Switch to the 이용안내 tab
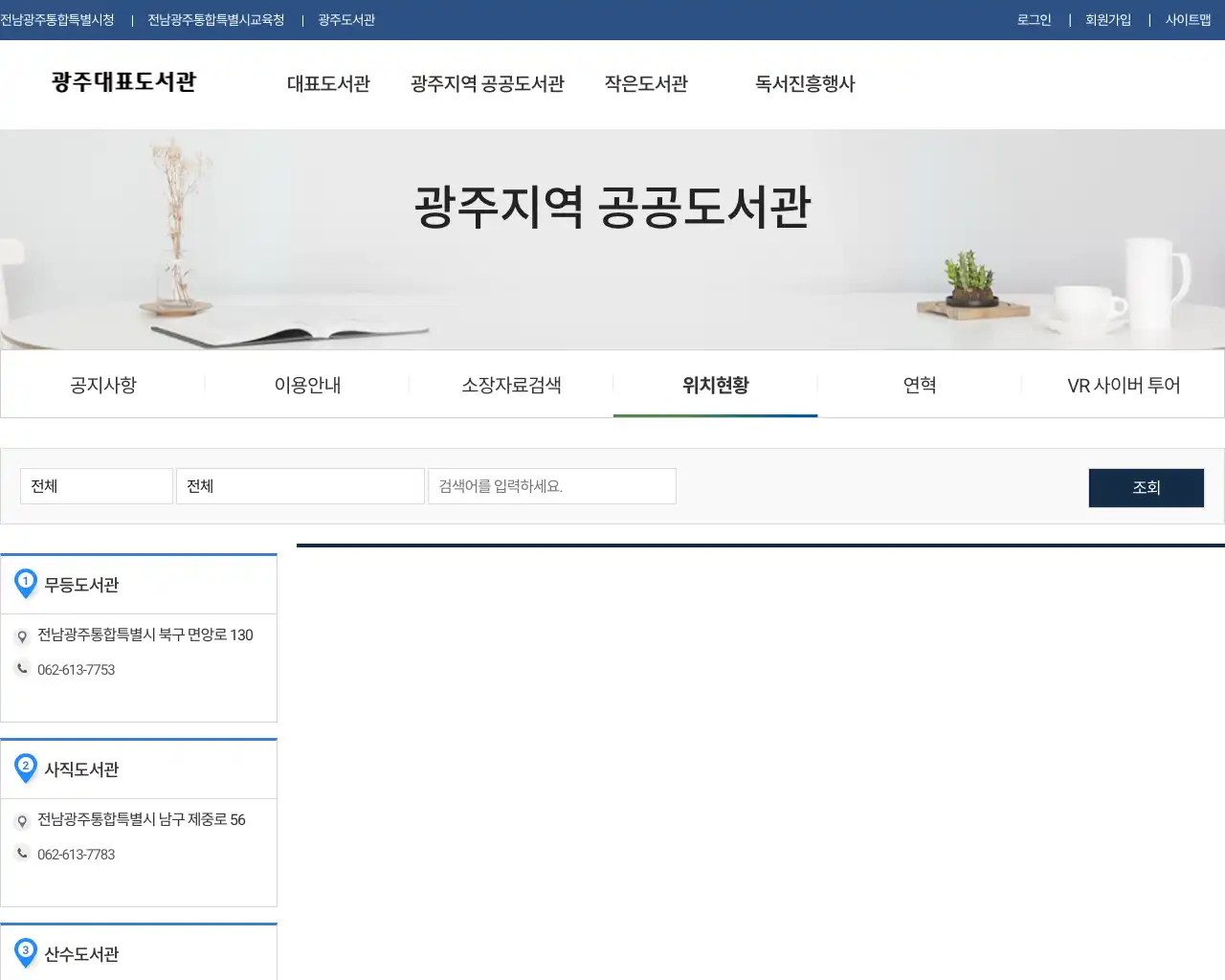The height and width of the screenshot is (980, 1225). pos(307,385)
